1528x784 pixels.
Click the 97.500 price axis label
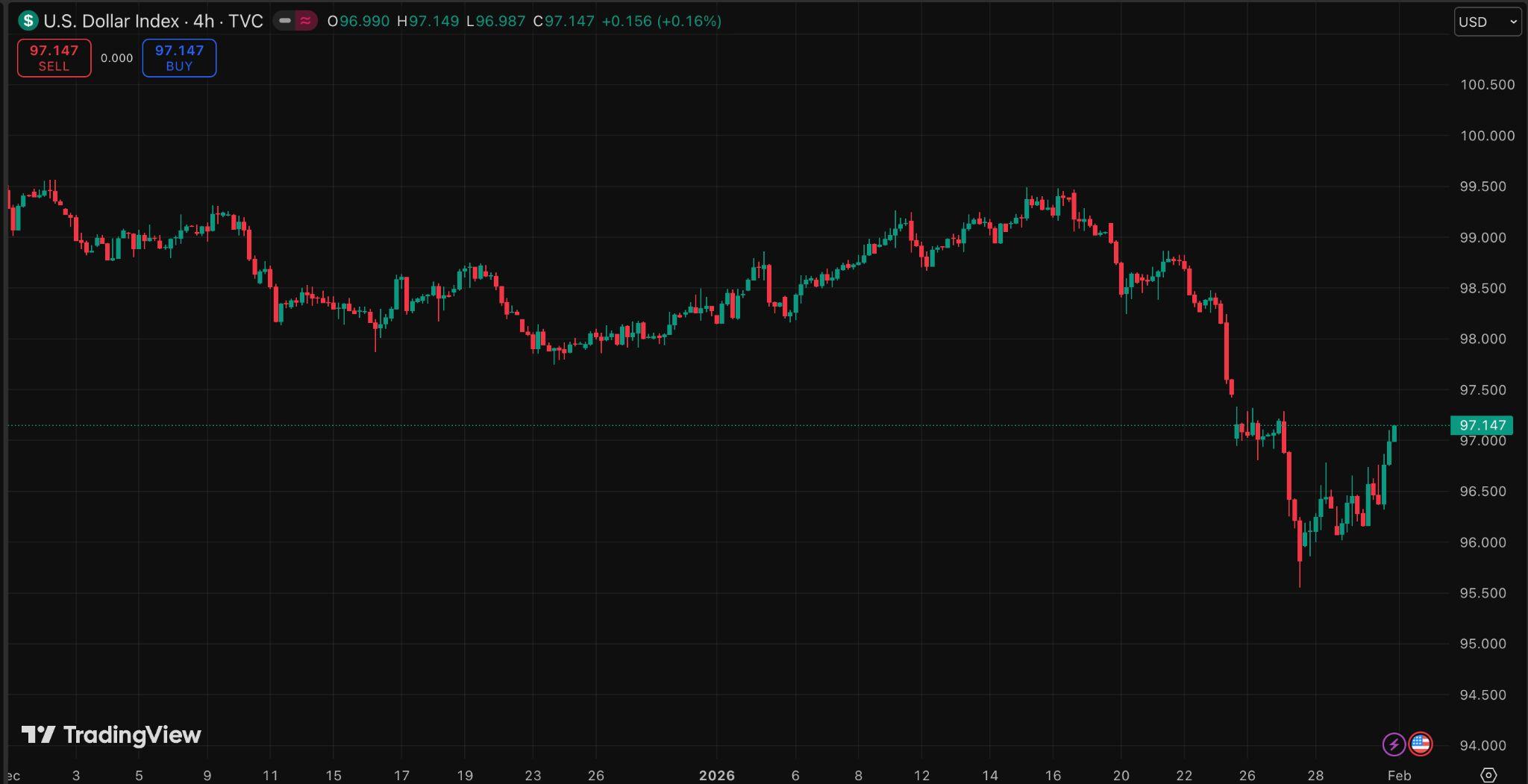click(1482, 390)
